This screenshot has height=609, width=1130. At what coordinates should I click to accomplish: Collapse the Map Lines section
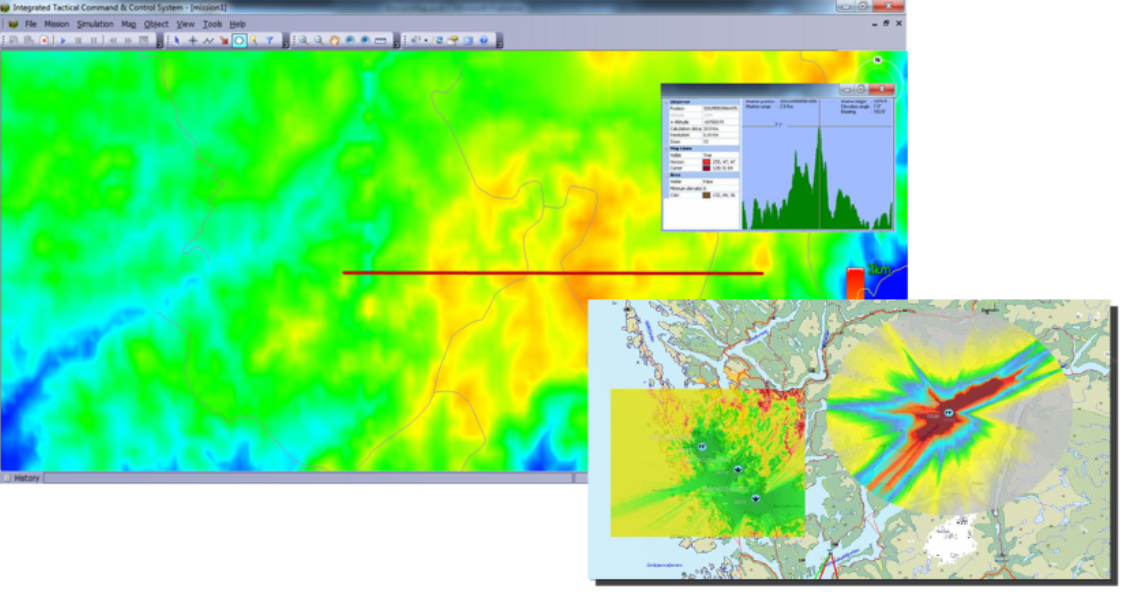coord(666,148)
